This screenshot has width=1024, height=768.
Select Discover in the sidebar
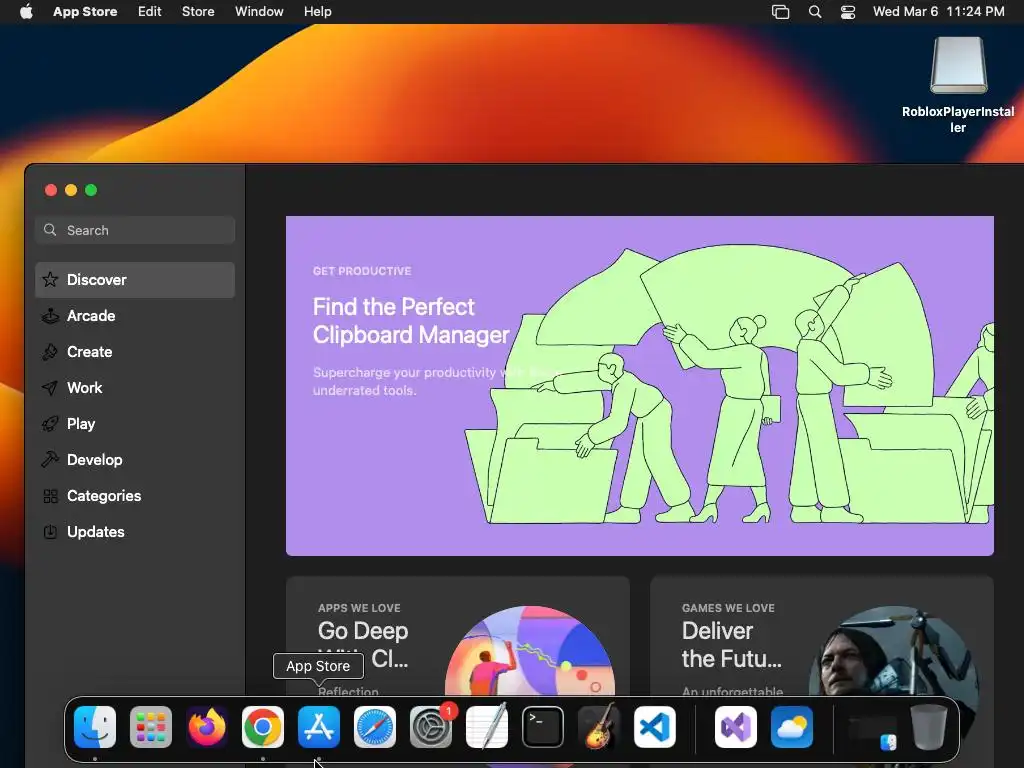(x=135, y=280)
